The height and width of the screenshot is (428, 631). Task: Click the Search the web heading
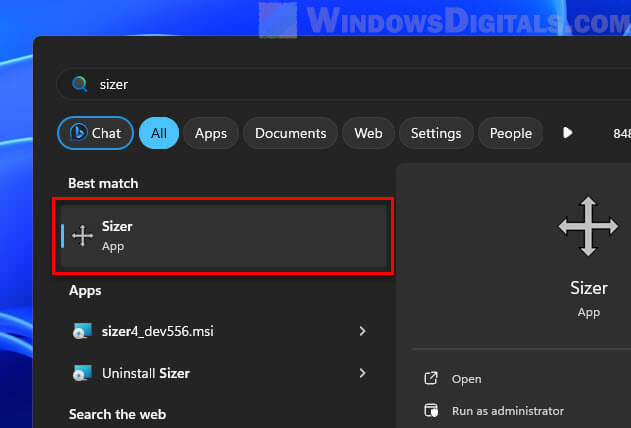[x=118, y=414]
